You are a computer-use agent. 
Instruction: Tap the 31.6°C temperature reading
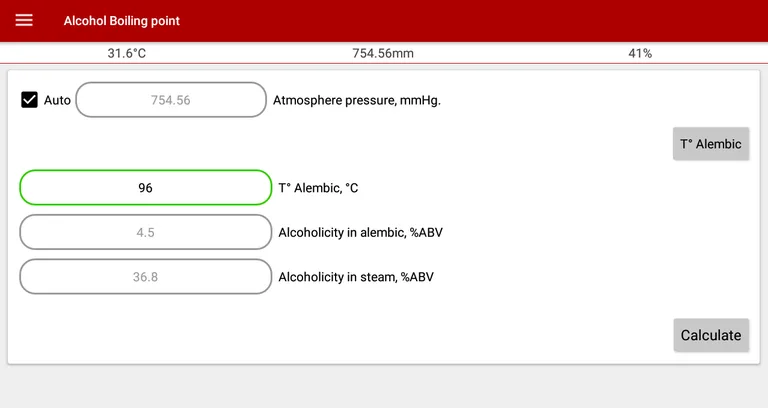[127, 53]
